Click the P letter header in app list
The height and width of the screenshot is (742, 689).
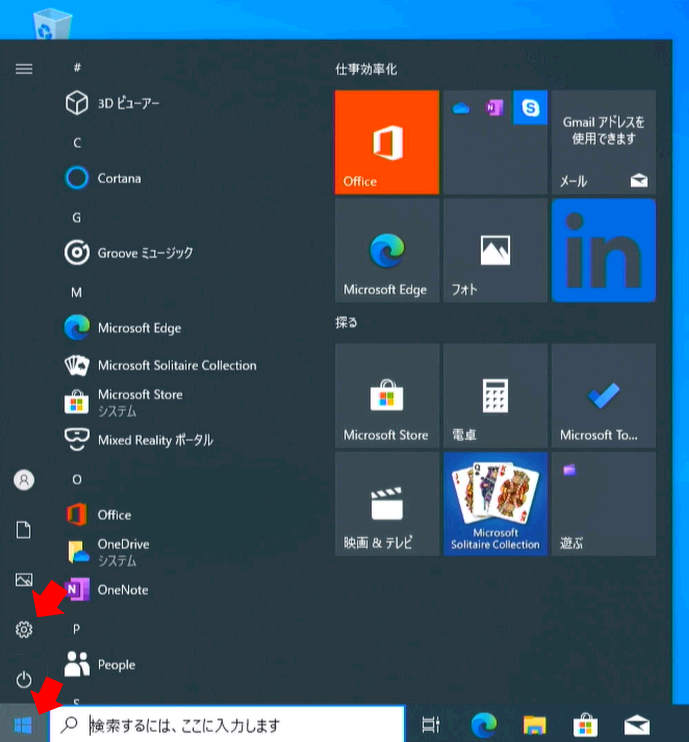coord(76,629)
